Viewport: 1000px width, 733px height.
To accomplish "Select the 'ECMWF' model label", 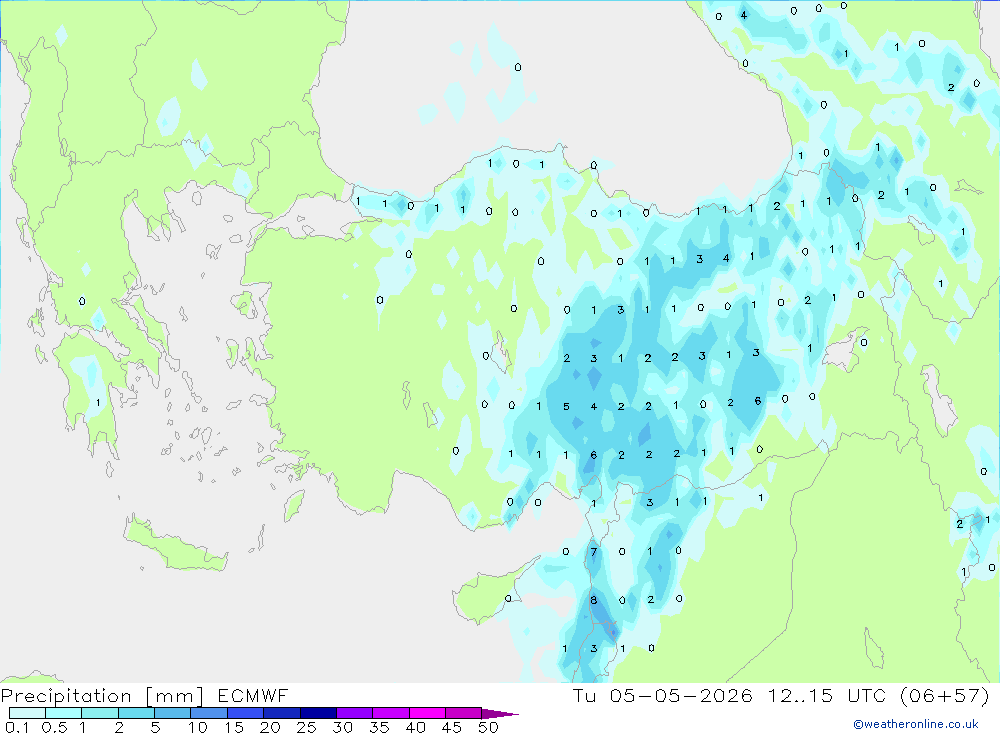I will tap(253, 695).
